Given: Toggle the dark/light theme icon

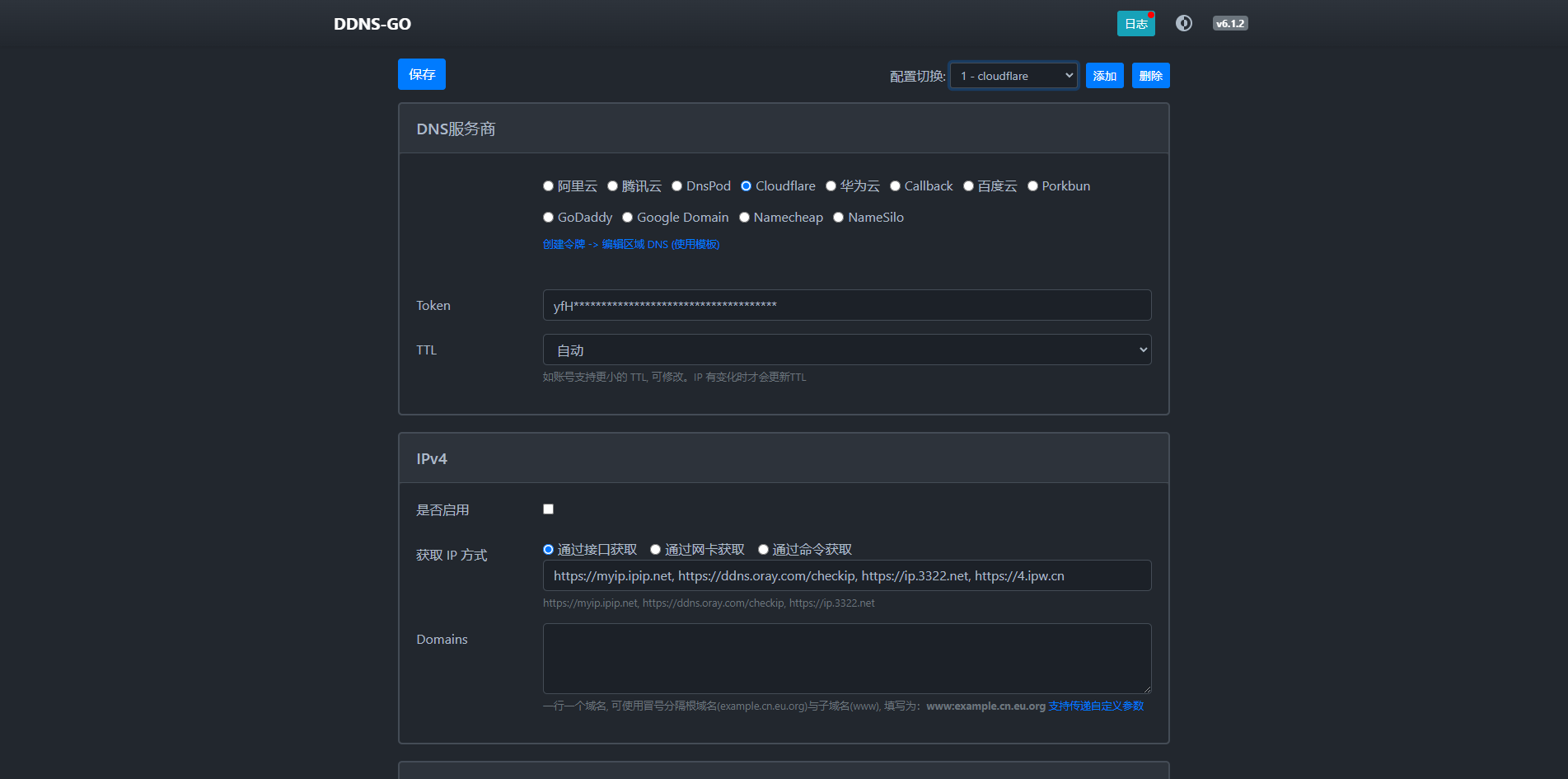Looking at the screenshot, I should (x=1183, y=23).
